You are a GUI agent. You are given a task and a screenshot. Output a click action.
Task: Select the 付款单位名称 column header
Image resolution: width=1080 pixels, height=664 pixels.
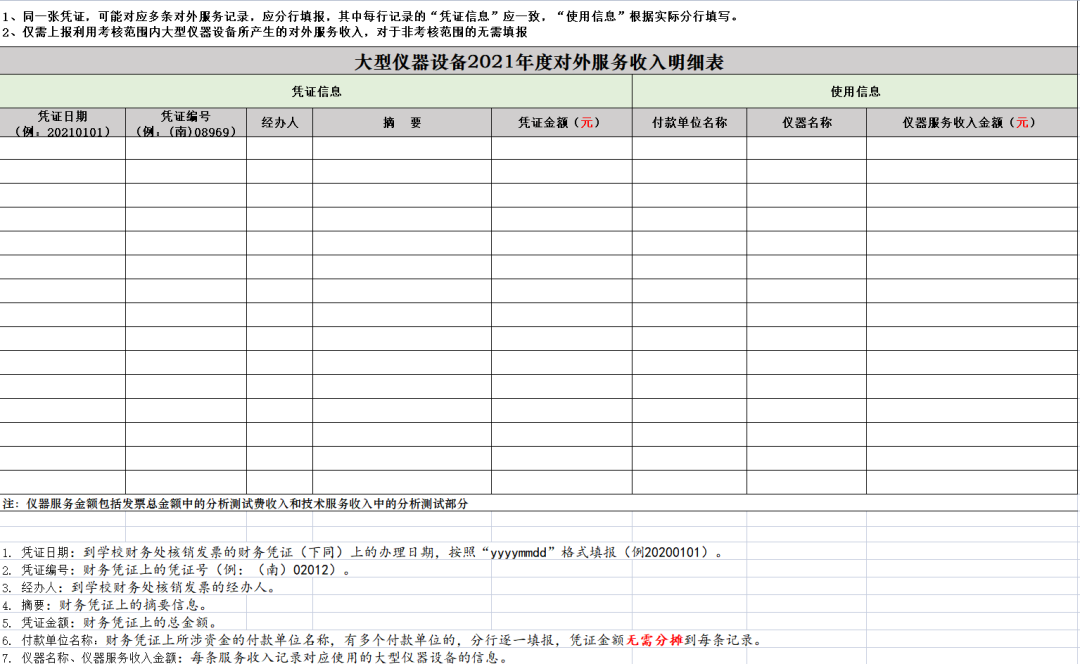pos(689,123)
